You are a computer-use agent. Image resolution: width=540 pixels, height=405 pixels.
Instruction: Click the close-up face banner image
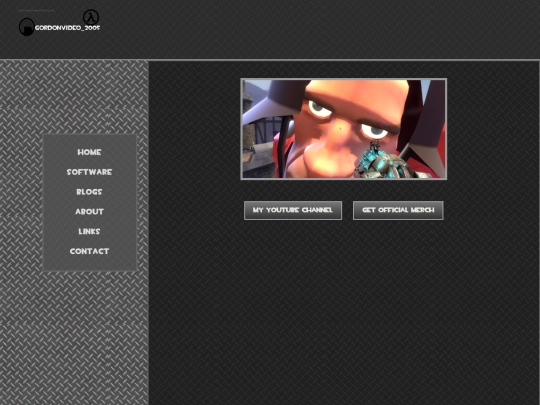click(344, 129)
